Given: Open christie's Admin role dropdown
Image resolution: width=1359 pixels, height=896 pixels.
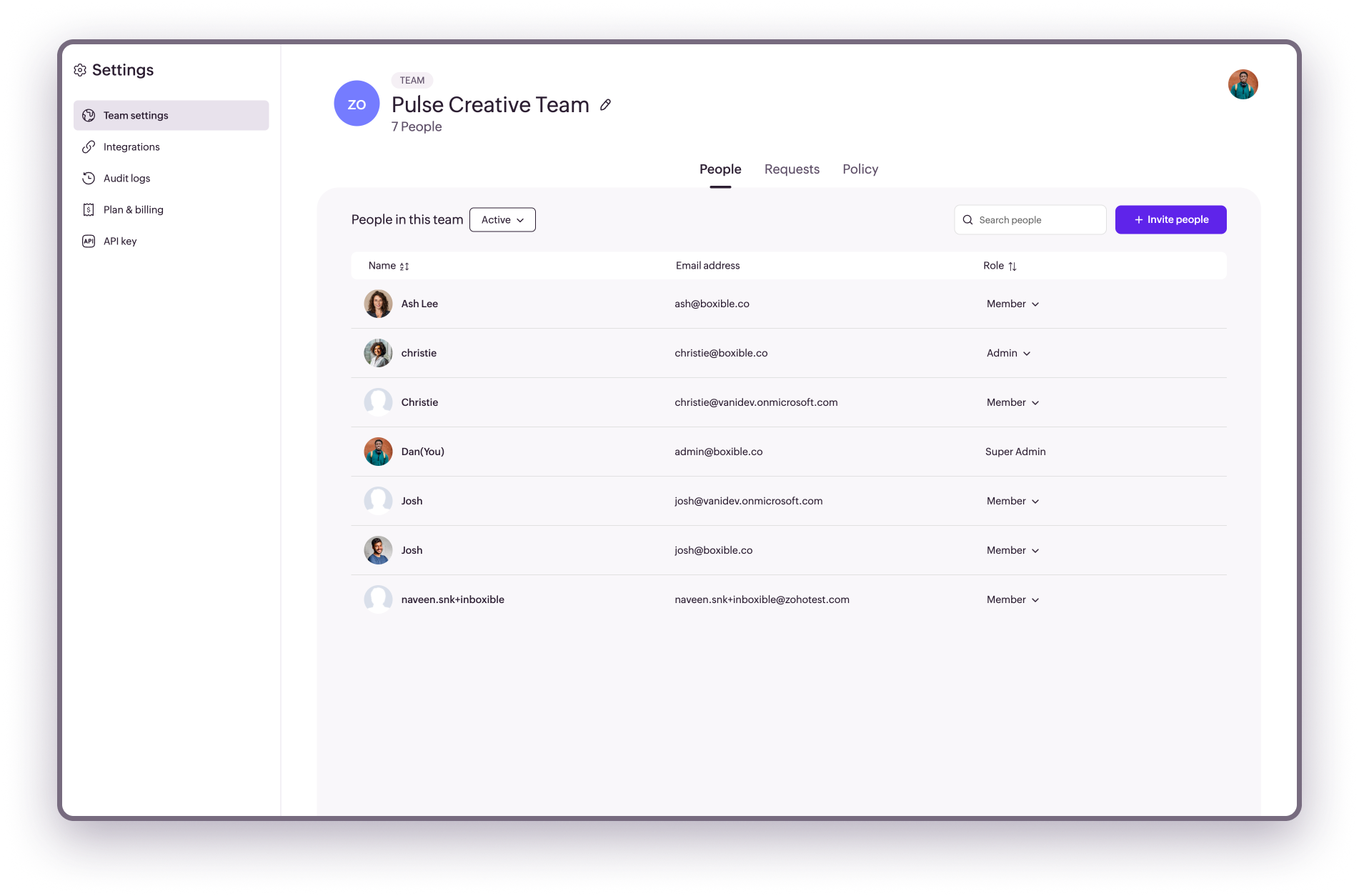Looking at the screenshot, I should pos(1008,353).
